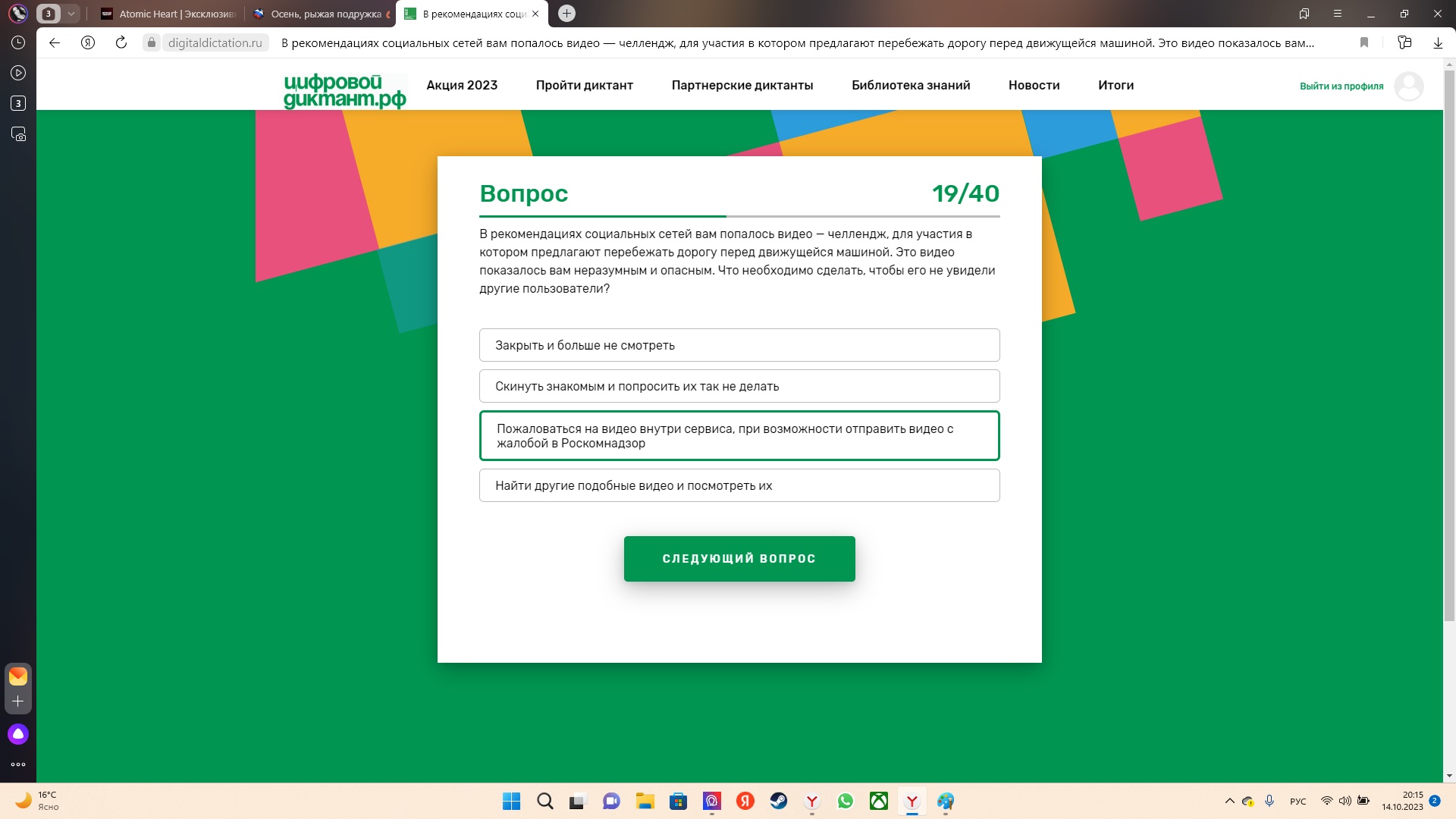Click the bookmark icon in address bar
This screenshot has height=819, width=1456.
(1364, 43)
